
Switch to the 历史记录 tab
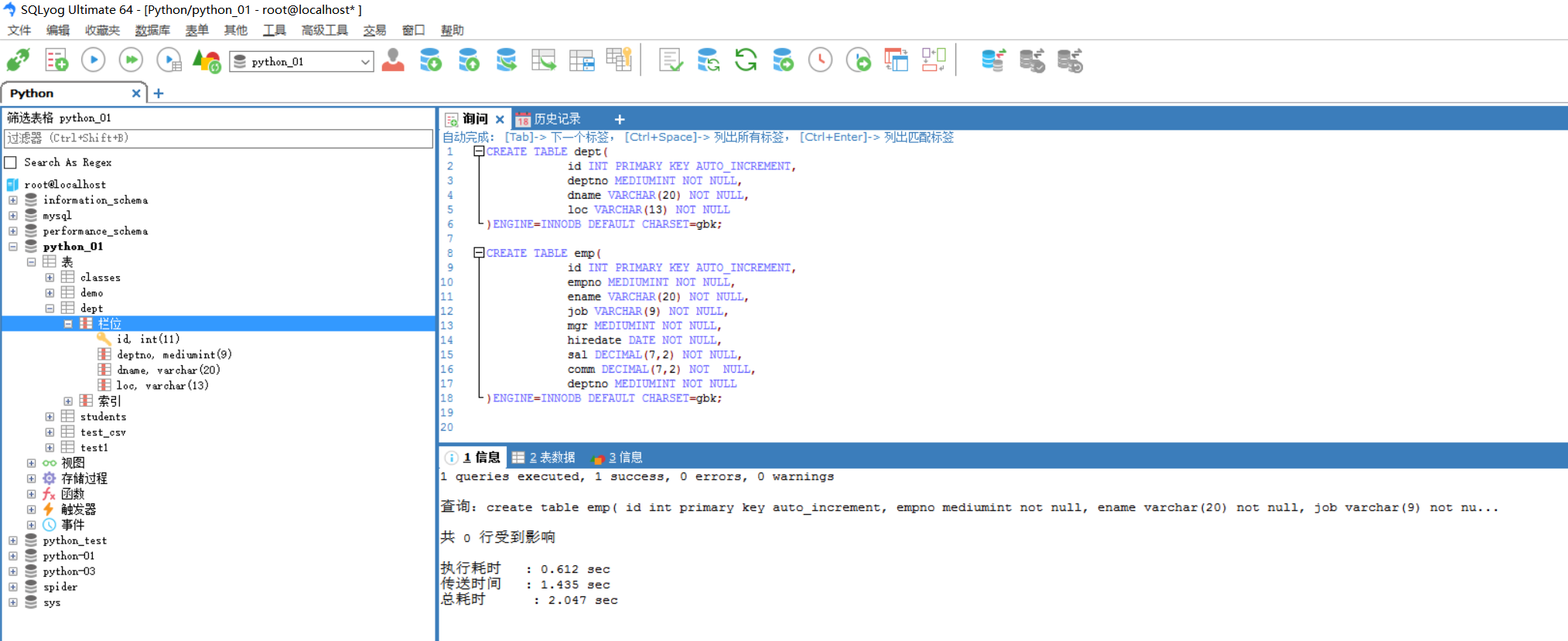548,119
